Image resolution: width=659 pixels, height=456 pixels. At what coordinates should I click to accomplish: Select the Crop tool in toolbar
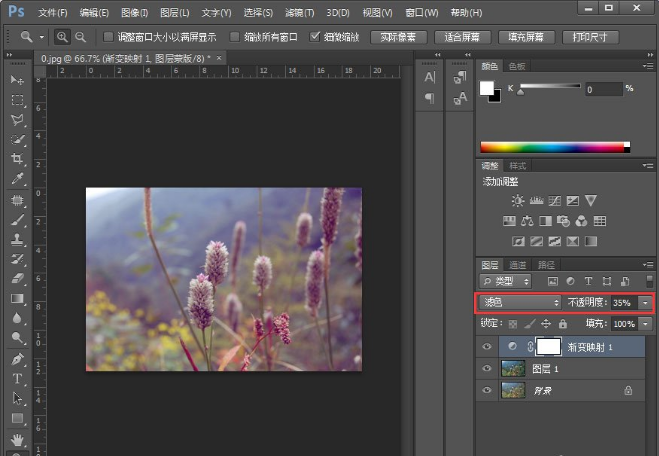(17, 159)
